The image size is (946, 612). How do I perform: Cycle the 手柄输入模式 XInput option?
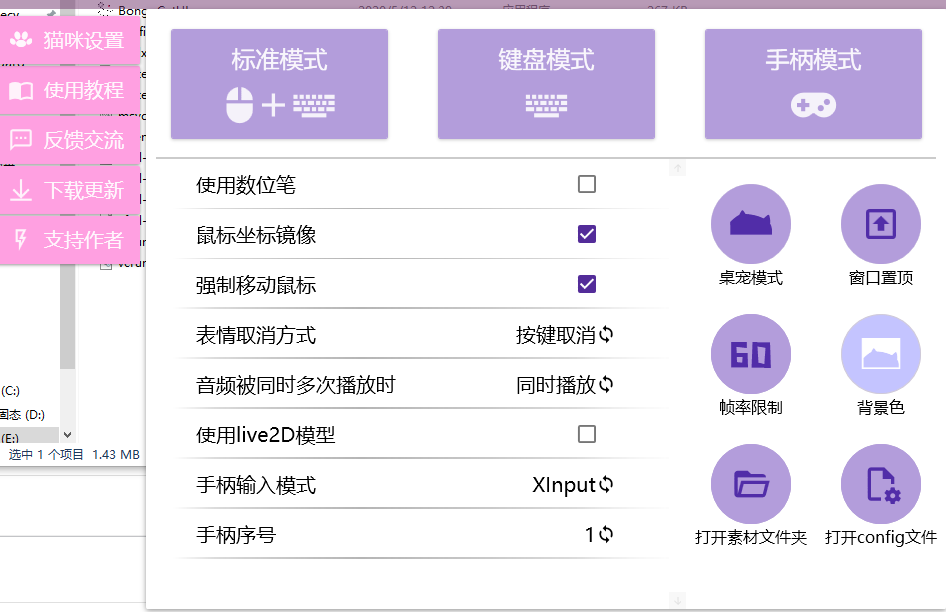tap(573, 485)
